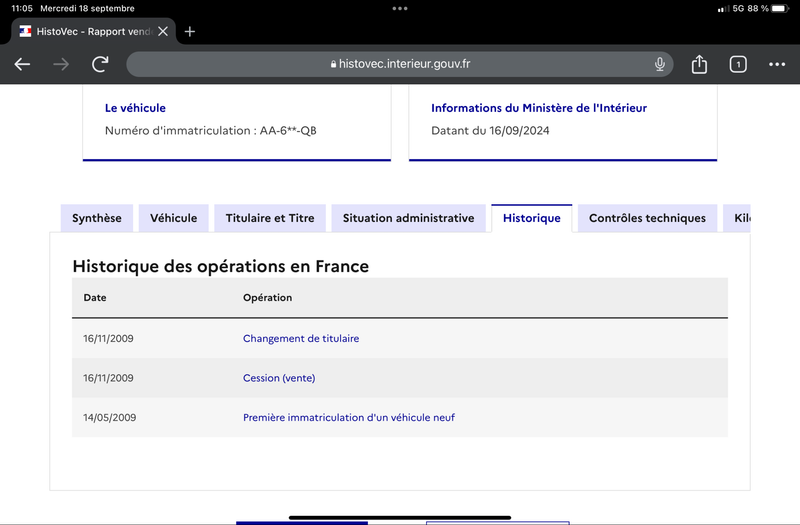
Task: Open the tab switcher showing 1 tab
Action: 738,64
